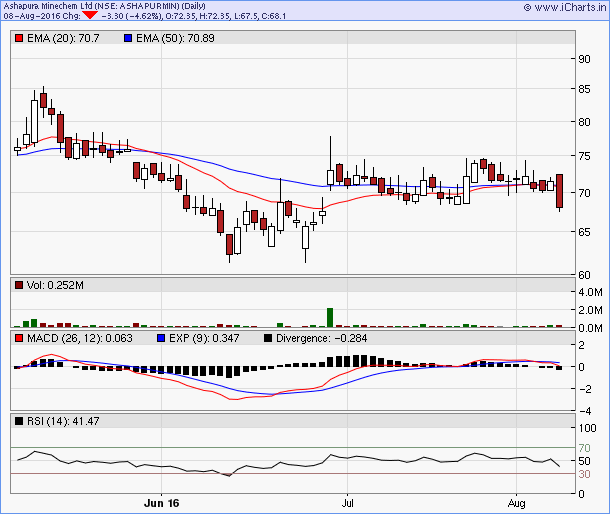
Task: Click the -4 MACD axis label
Action: pyautogui.click(x=585, y=411)
